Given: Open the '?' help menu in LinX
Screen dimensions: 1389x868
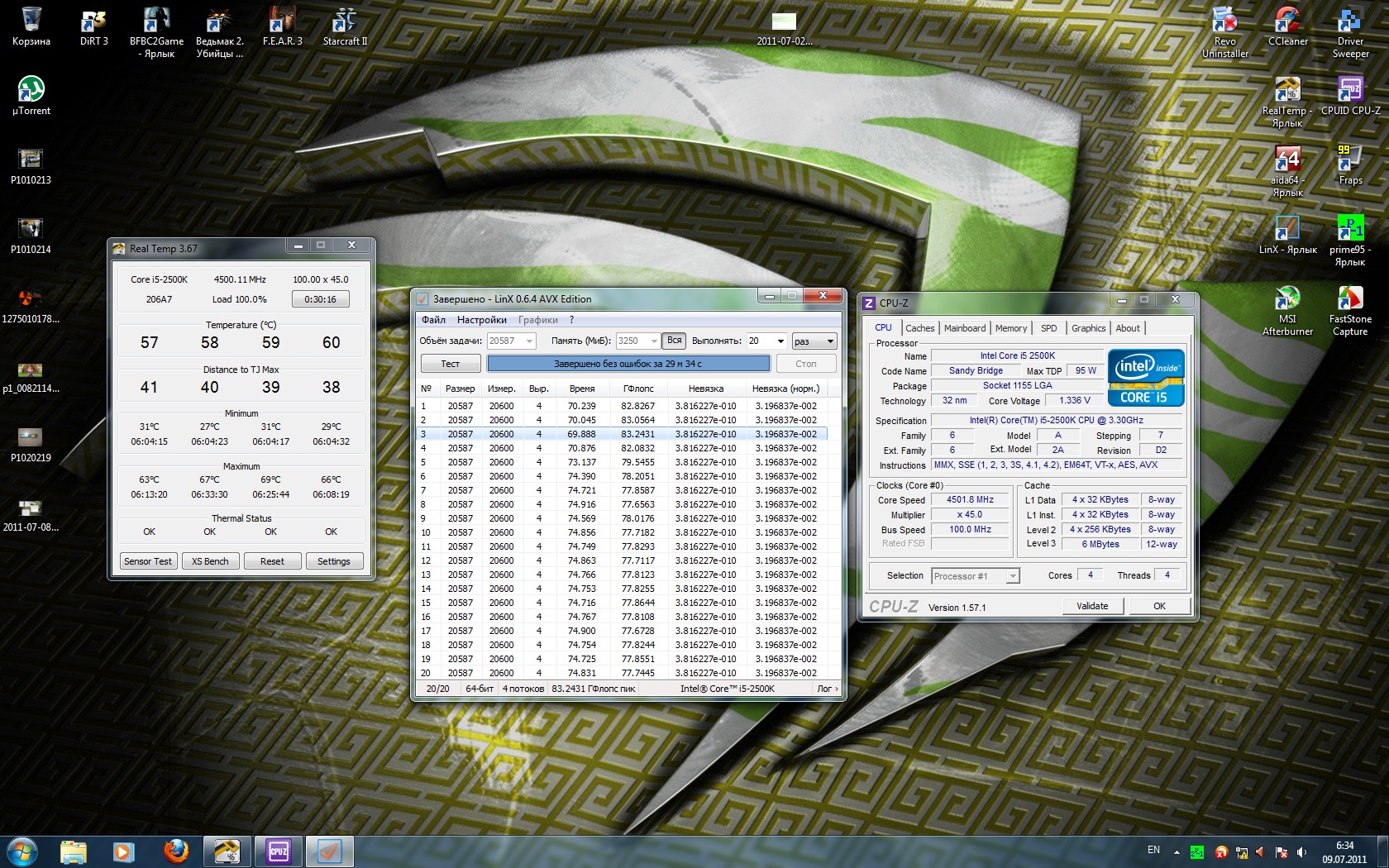Looking at the screenshot, I should (571, 320).
